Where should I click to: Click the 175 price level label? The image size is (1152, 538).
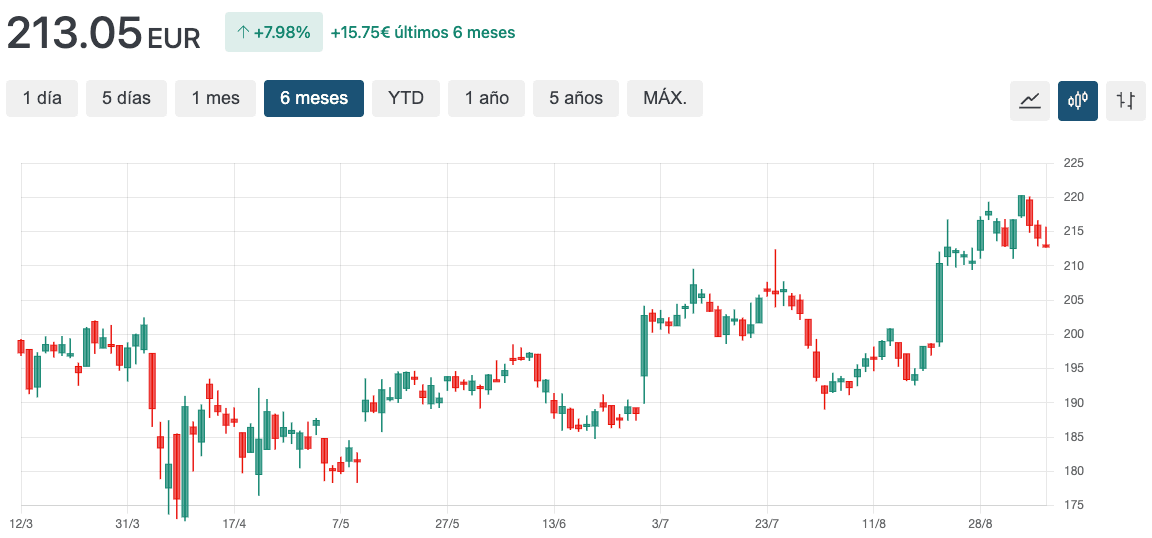(1074, 506)
